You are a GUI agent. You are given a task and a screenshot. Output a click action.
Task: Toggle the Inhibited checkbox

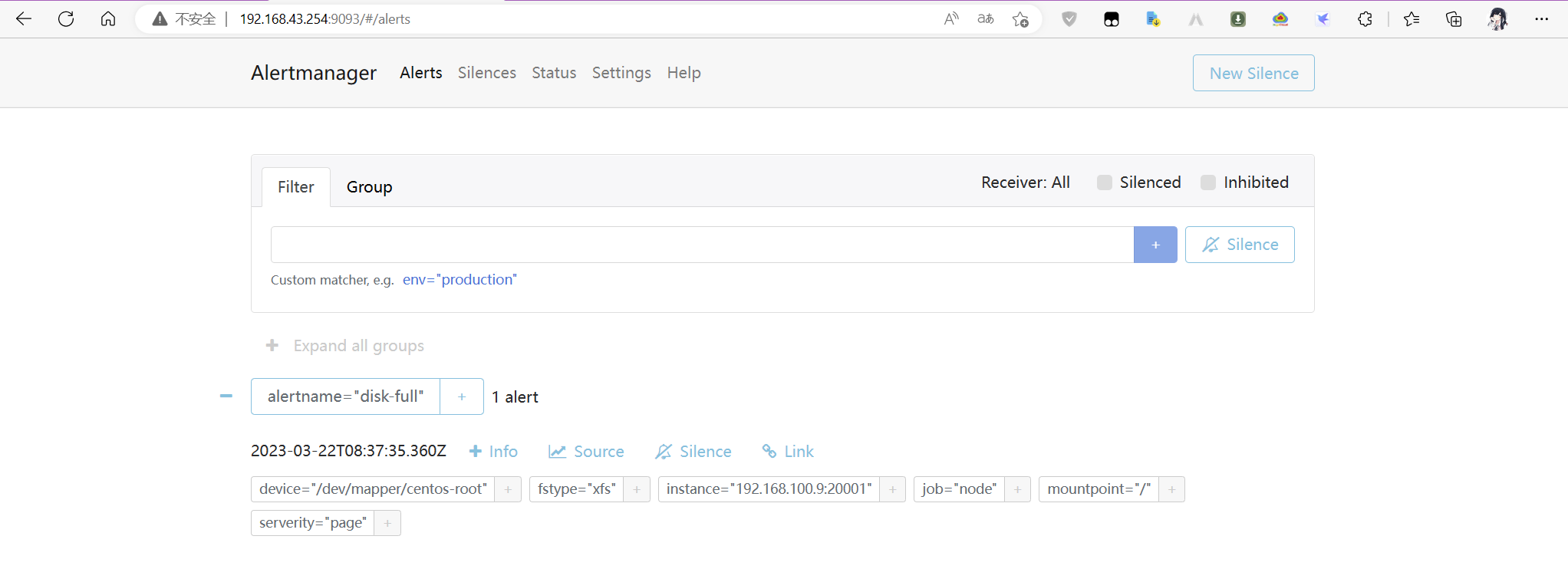(1208, 183)
